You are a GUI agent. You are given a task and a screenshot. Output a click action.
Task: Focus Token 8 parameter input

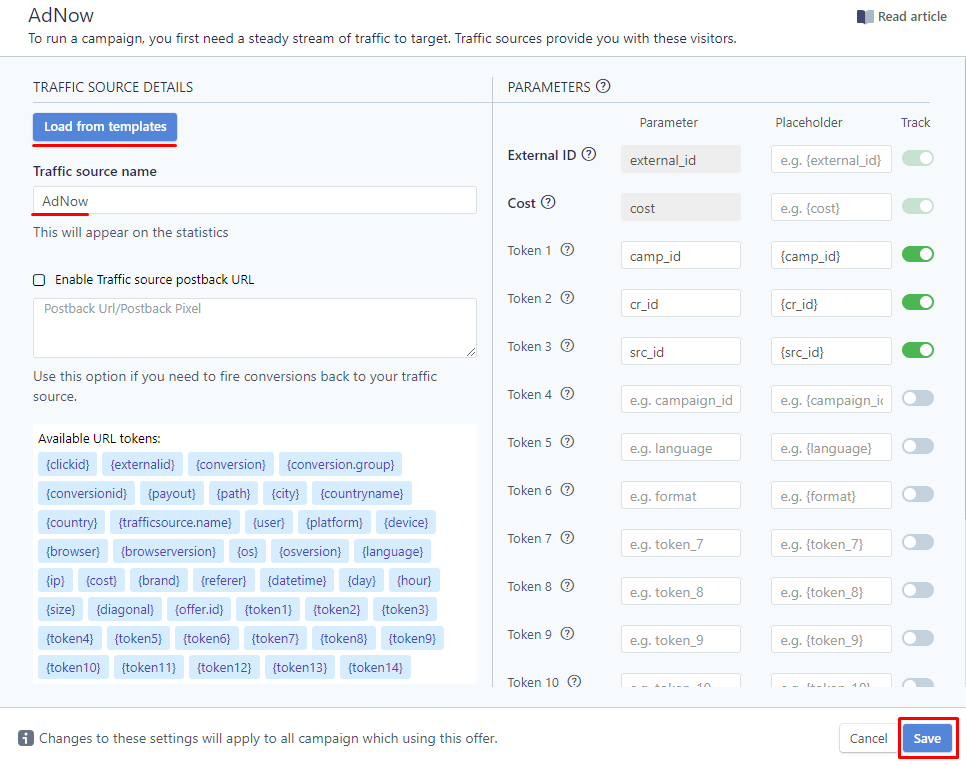(680, 591)
